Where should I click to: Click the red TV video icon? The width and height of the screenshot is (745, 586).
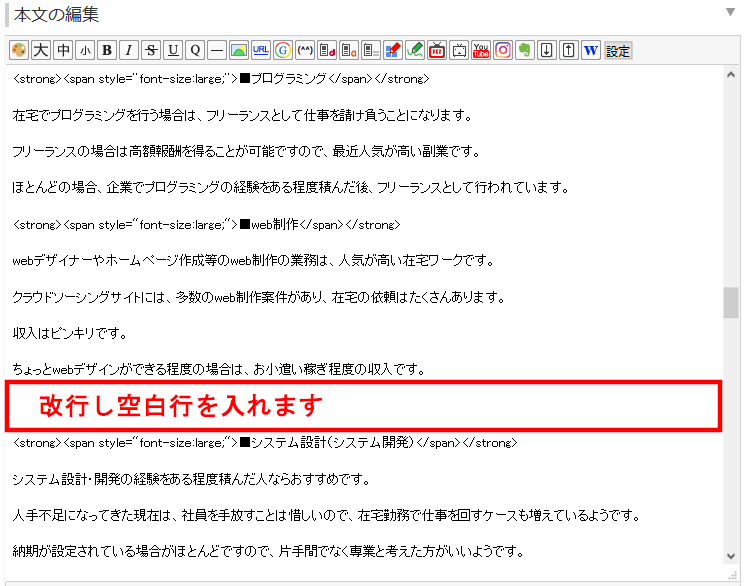tap(437, 50)
